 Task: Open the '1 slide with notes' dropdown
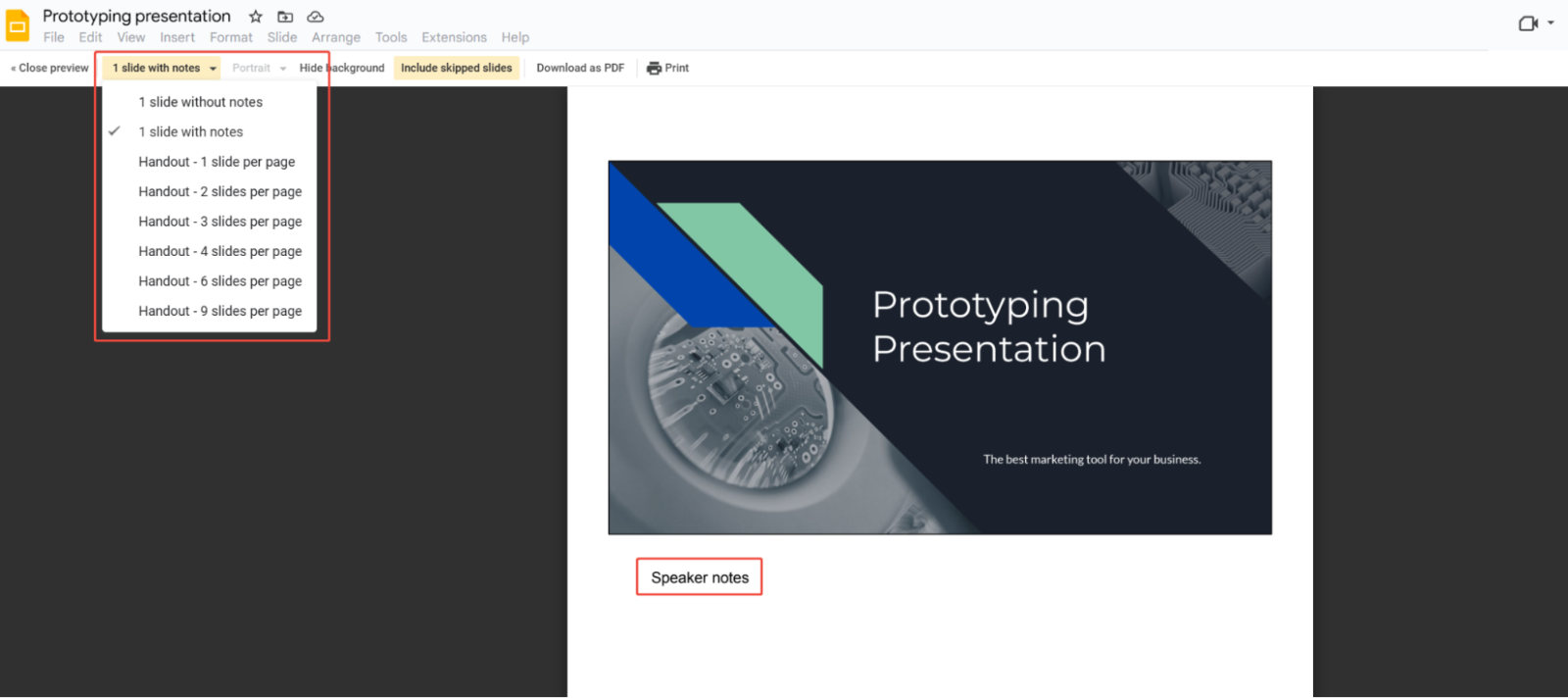coord(163,68)
